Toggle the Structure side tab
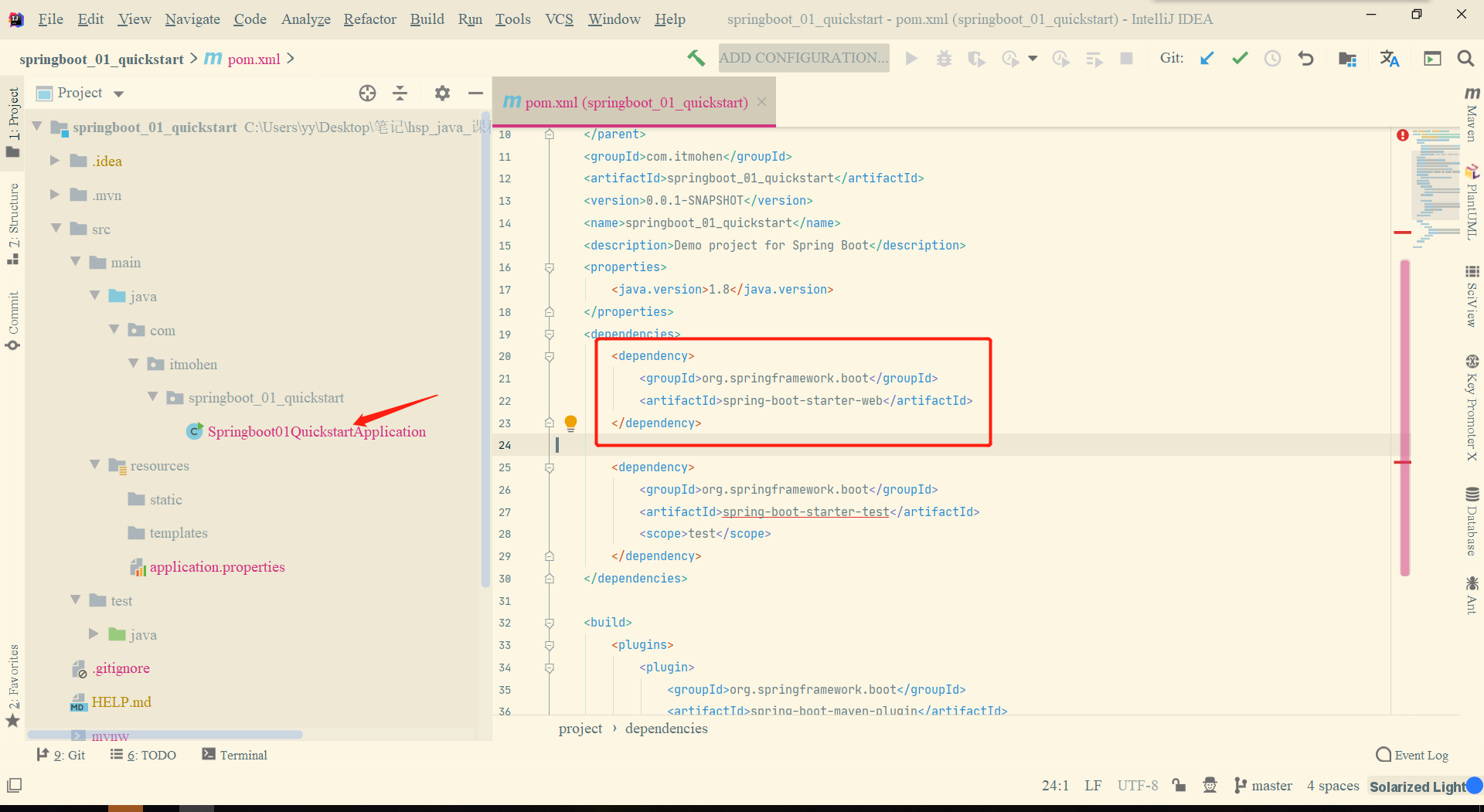1484x812 pixels. point(13,224)
